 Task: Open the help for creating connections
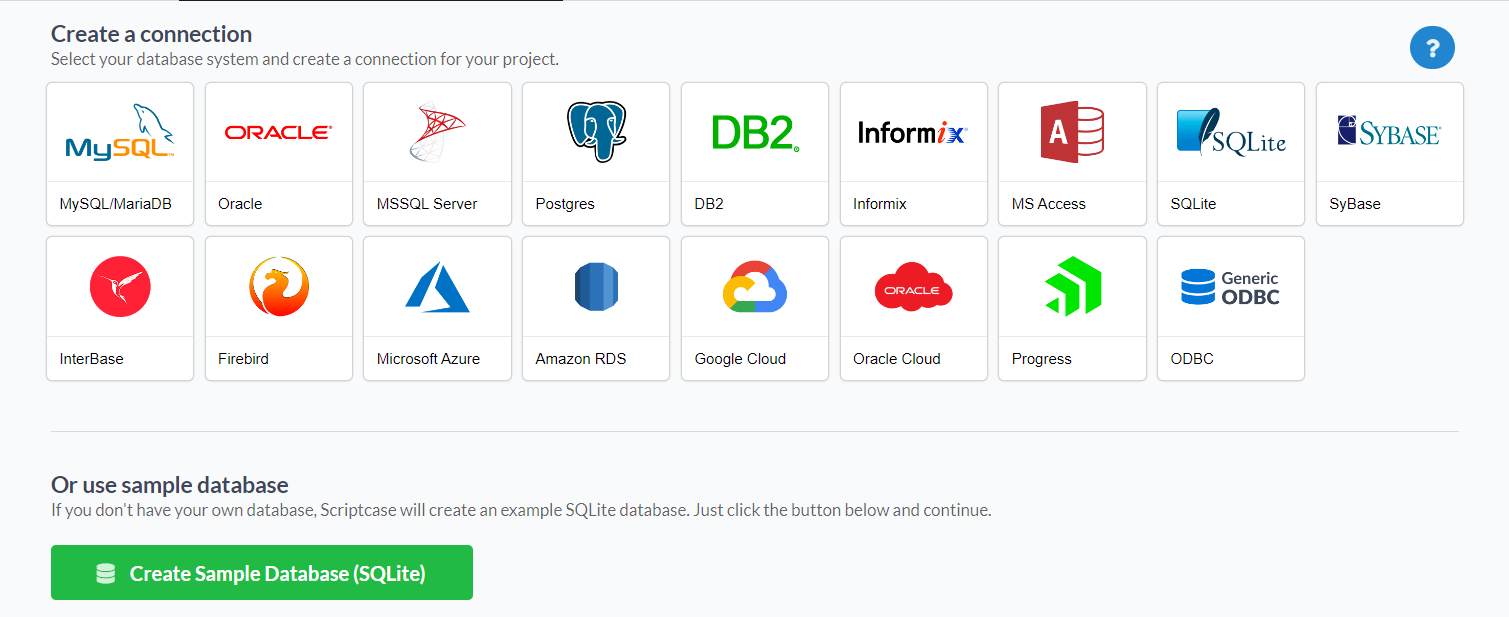1432,47
